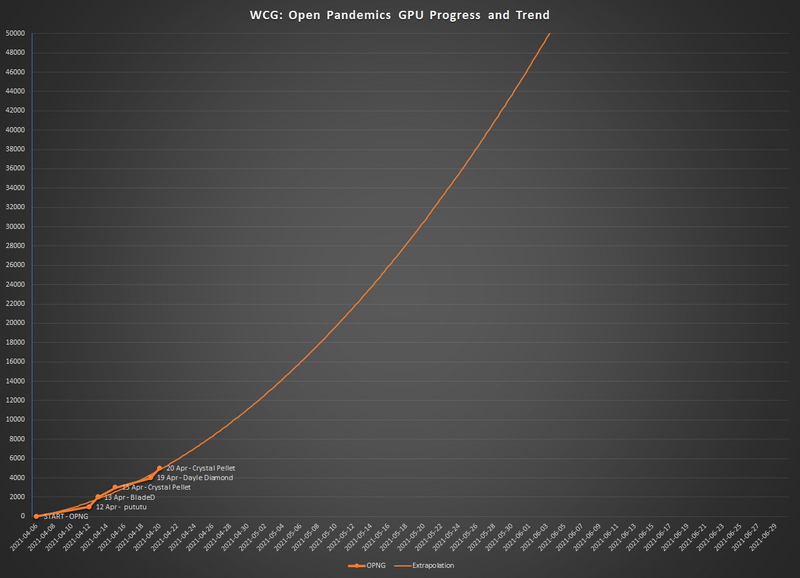Click the 18000 y-axis label
The height and width of the screenshot is (578, 800).
(15, 342)
